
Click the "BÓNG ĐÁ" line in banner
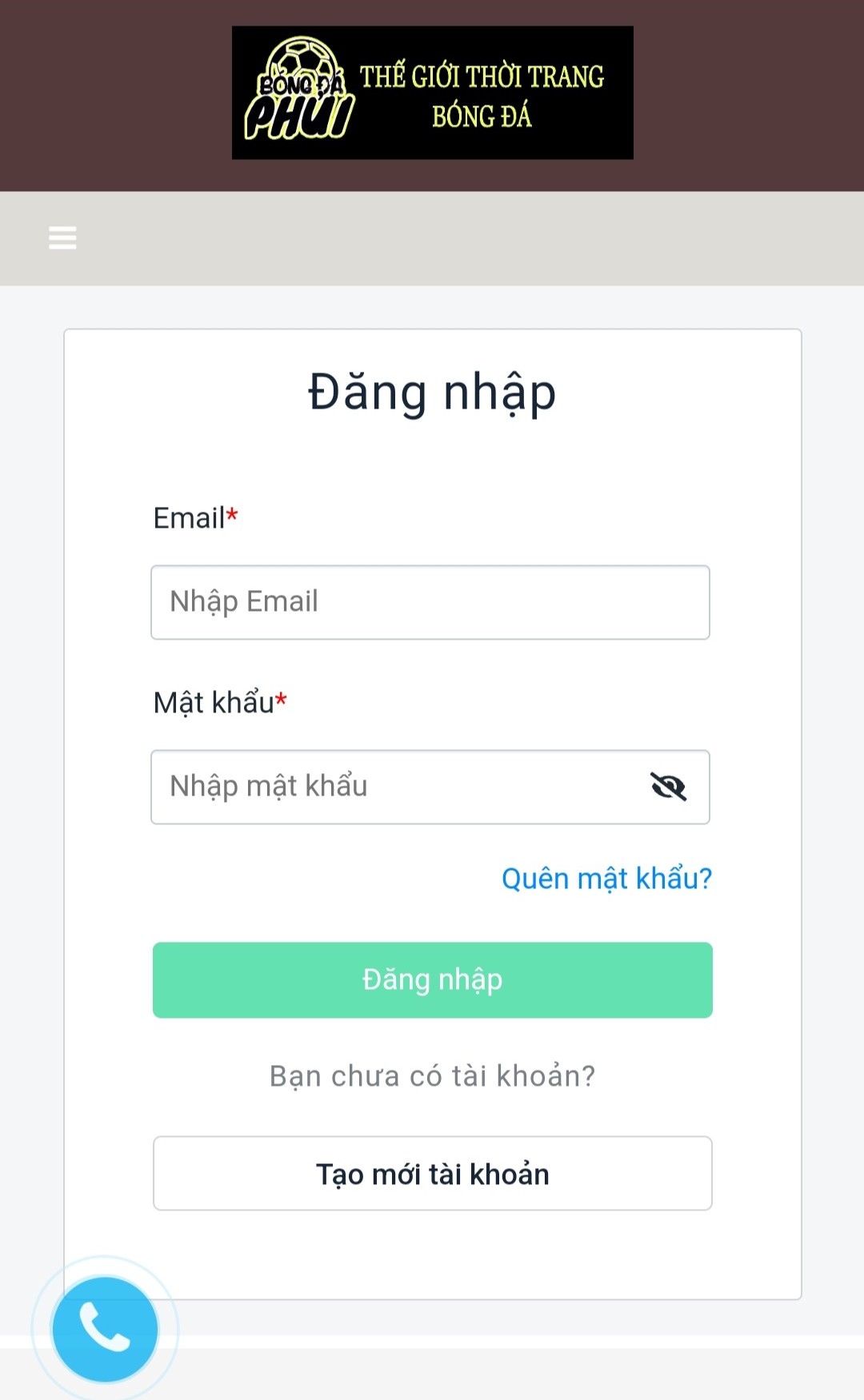coord(482,118)
